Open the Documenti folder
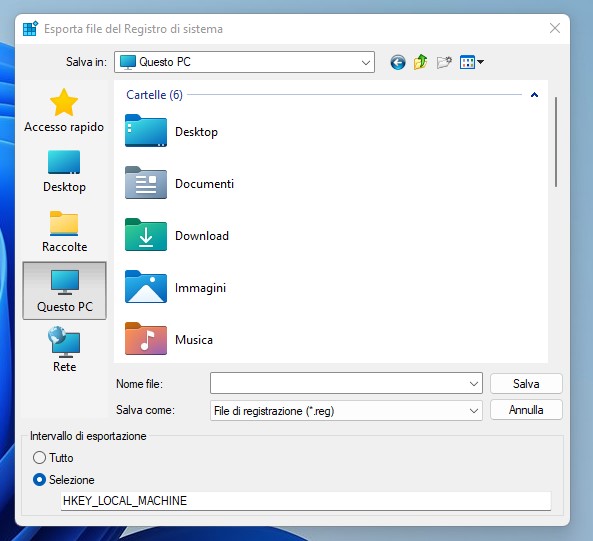 click(179, 183)
